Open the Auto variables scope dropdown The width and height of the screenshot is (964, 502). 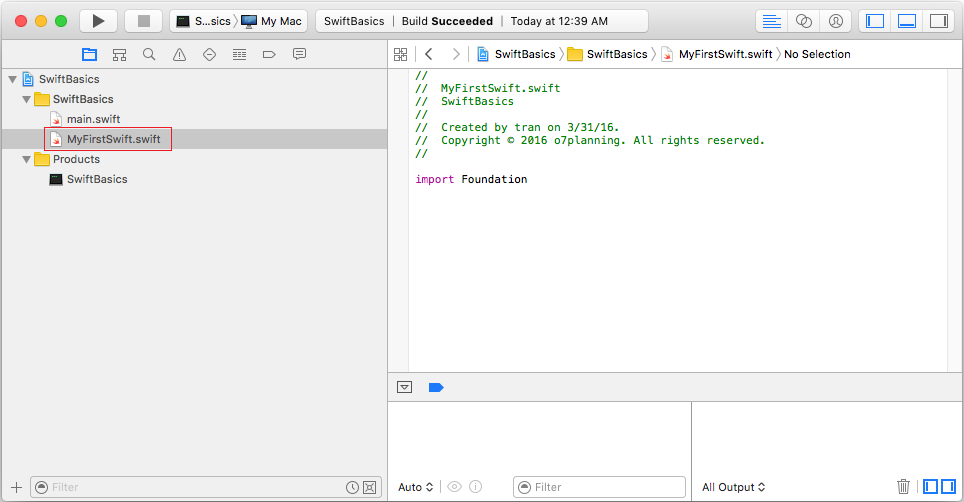(x=416, y=487)
